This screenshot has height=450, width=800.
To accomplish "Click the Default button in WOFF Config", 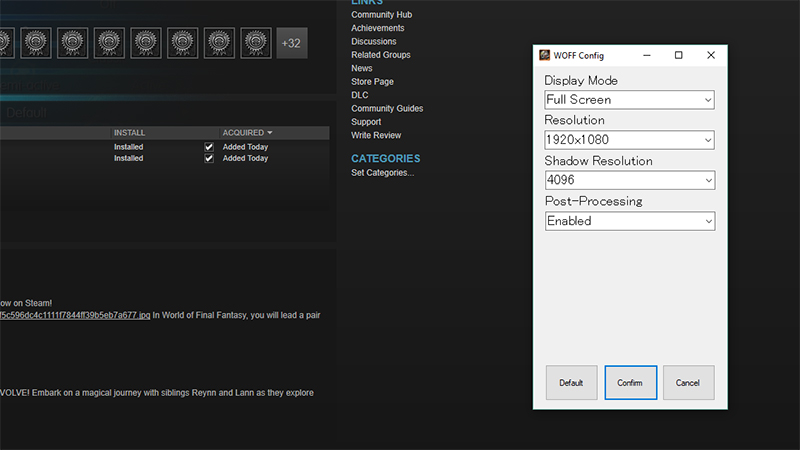I will point(571,383).
